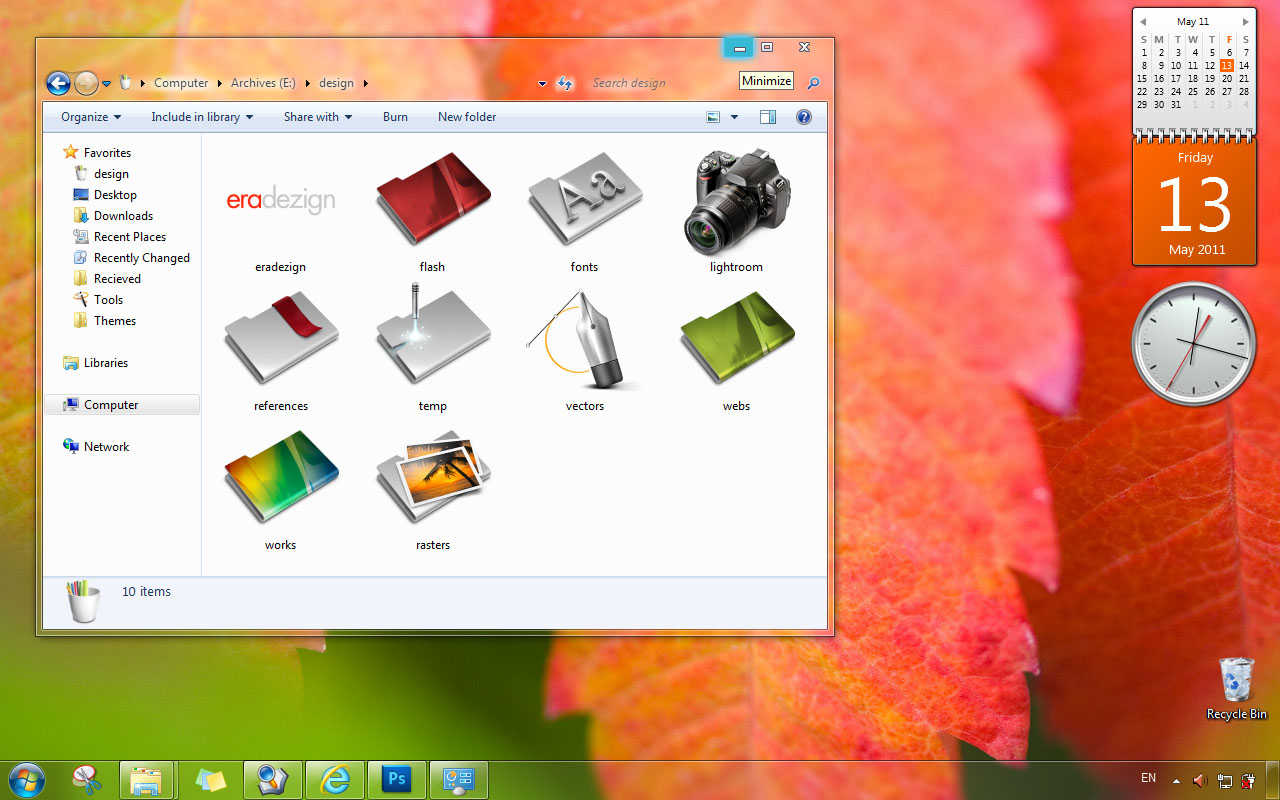
Task: Select the green webs folder
Action: pos(737,338)
